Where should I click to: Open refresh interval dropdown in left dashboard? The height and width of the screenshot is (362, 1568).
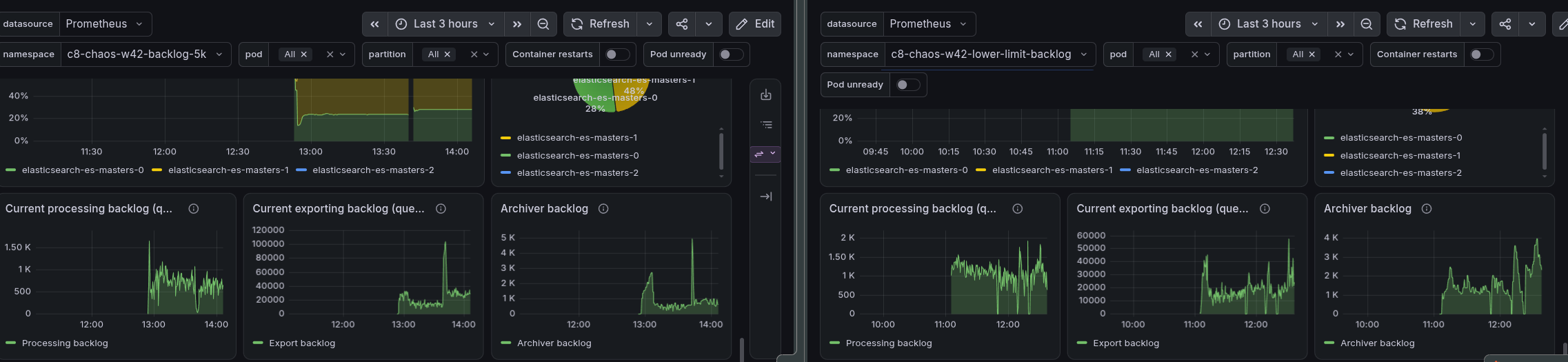pyautogui.click(x=649, y=24)
